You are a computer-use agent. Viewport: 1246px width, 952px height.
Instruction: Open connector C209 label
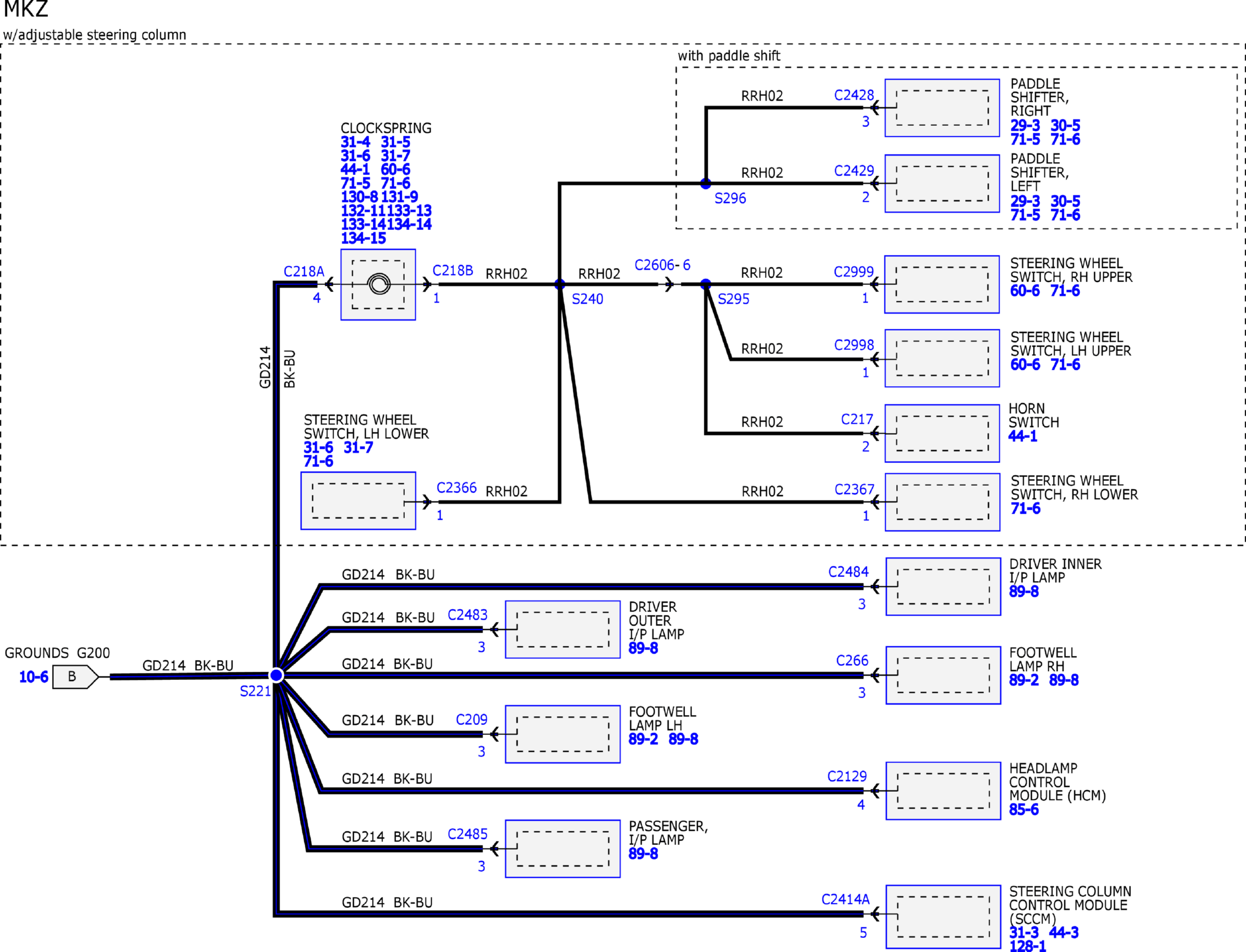(x=471, y=719)
